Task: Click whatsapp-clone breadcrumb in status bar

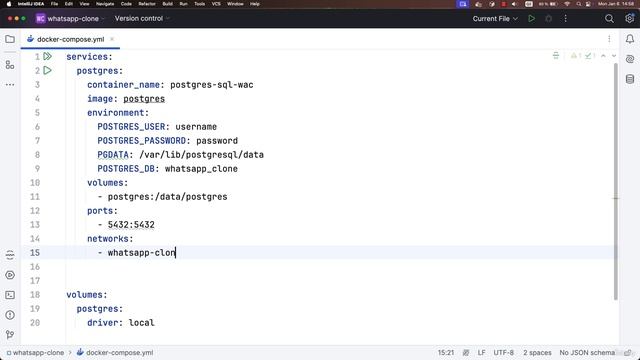Action: 35,353
